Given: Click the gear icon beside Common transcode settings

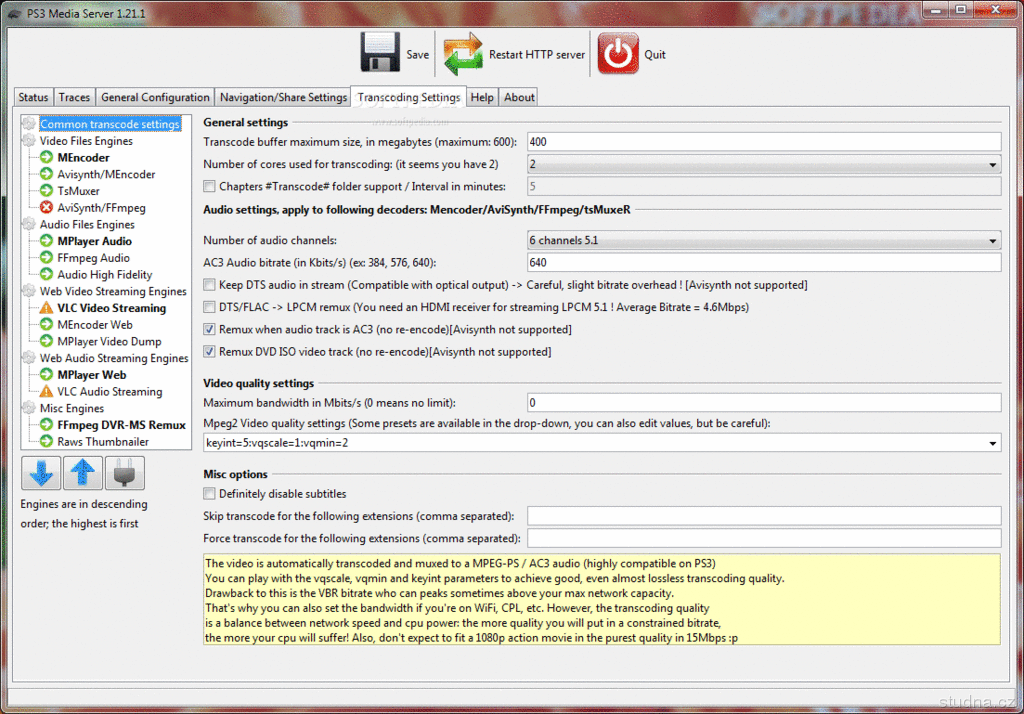Looking at the screenshot, I should tap(29, 123).
